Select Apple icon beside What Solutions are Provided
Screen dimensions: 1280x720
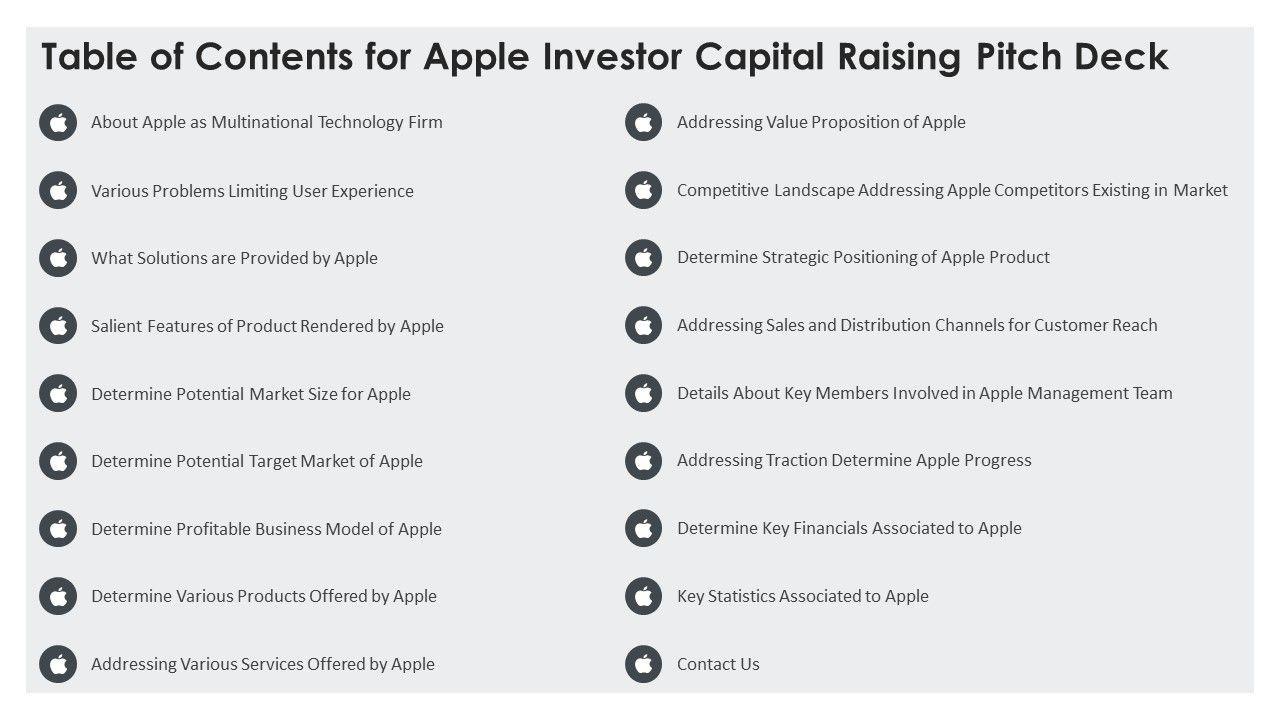click(58, 258)
